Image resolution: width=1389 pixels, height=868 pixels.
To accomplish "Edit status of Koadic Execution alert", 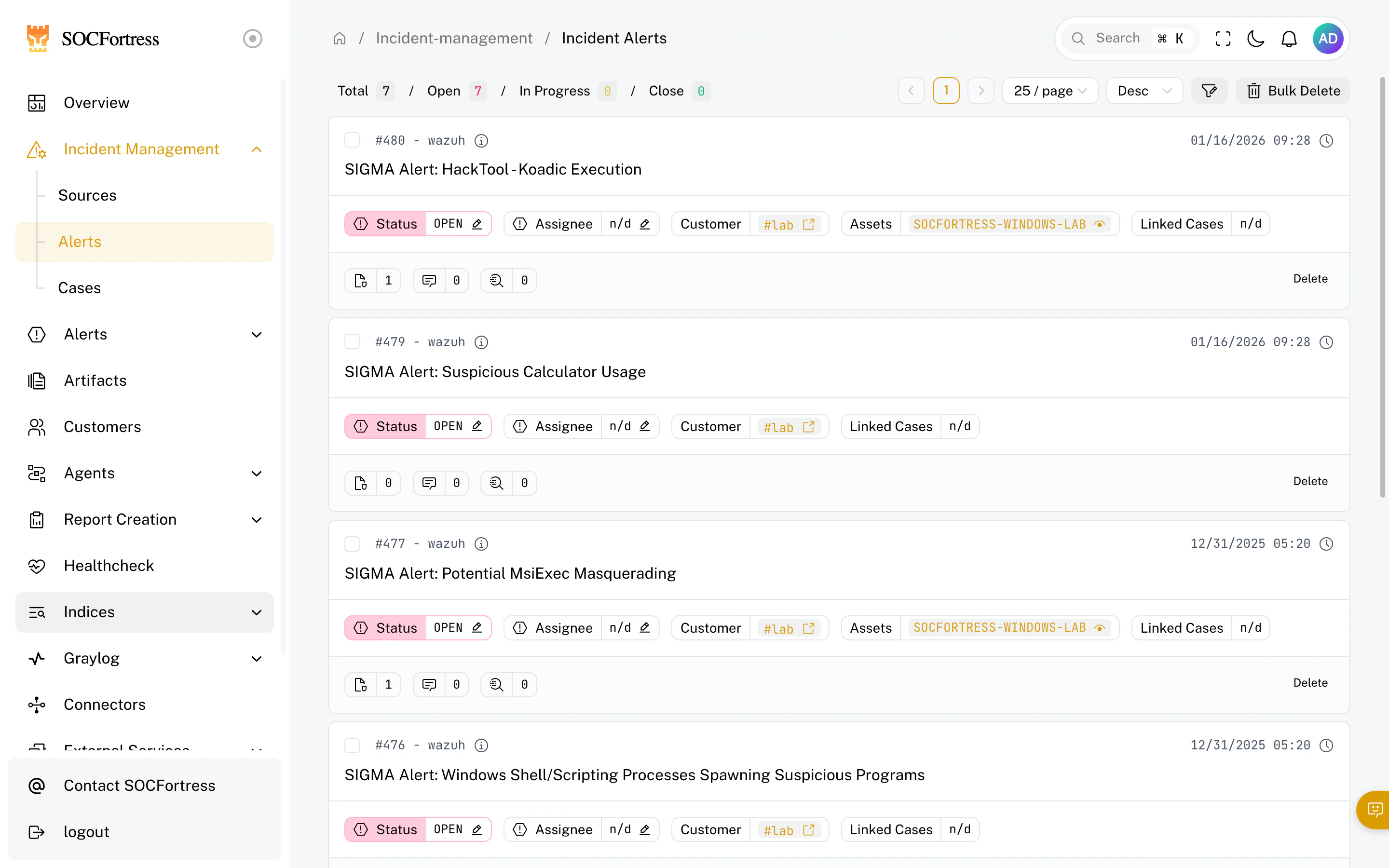I will point(477,224).
